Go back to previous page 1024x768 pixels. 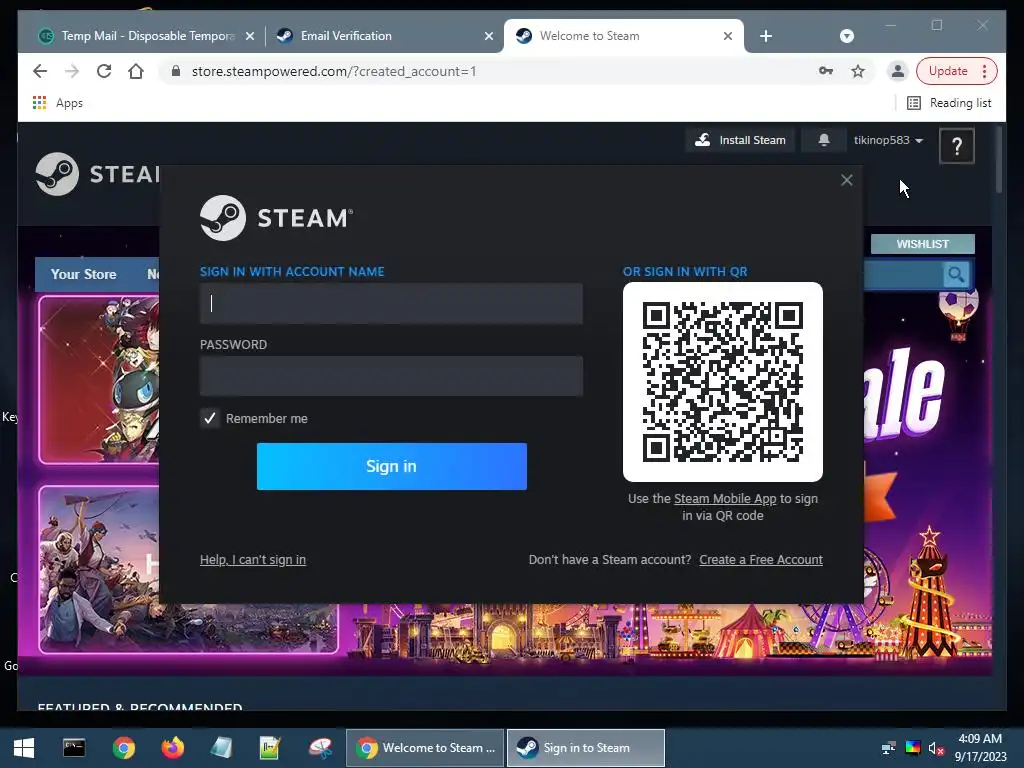coord(40,71)
